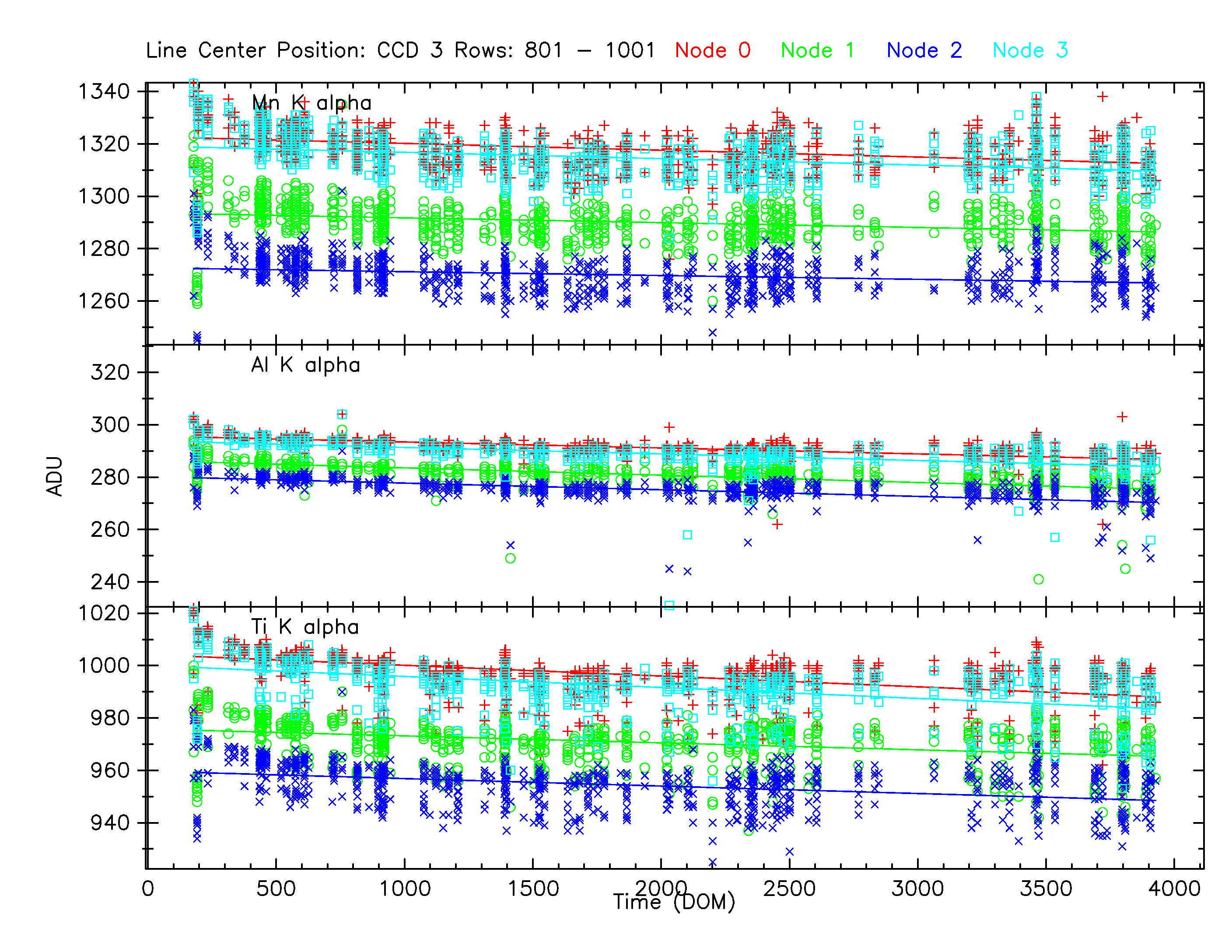Click the 240 y-axis tick label
This screenshot has height=952, width=1232.
pos(110,582)
